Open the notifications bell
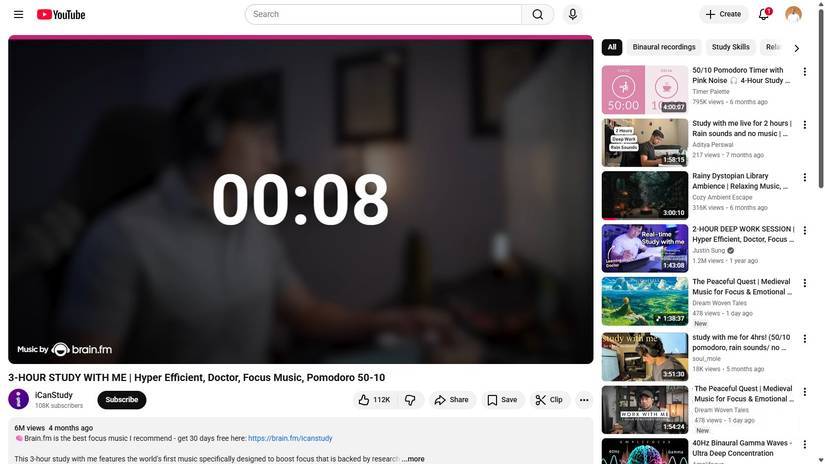825x464 pixels. (764, 14)
